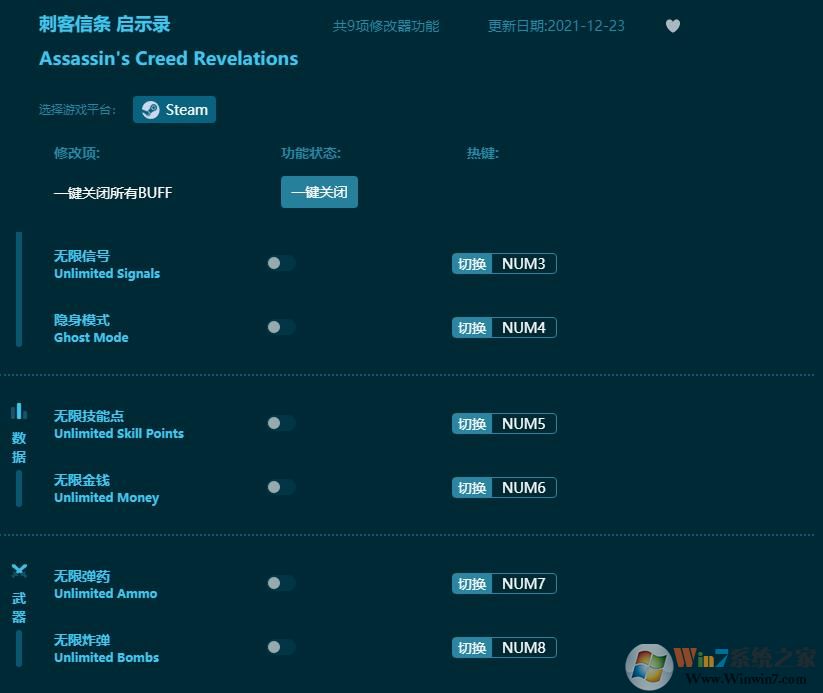The image size is (823, 693).
Task: Click 切换 button for Unlimited Ammo
Action: pos(470,583)
